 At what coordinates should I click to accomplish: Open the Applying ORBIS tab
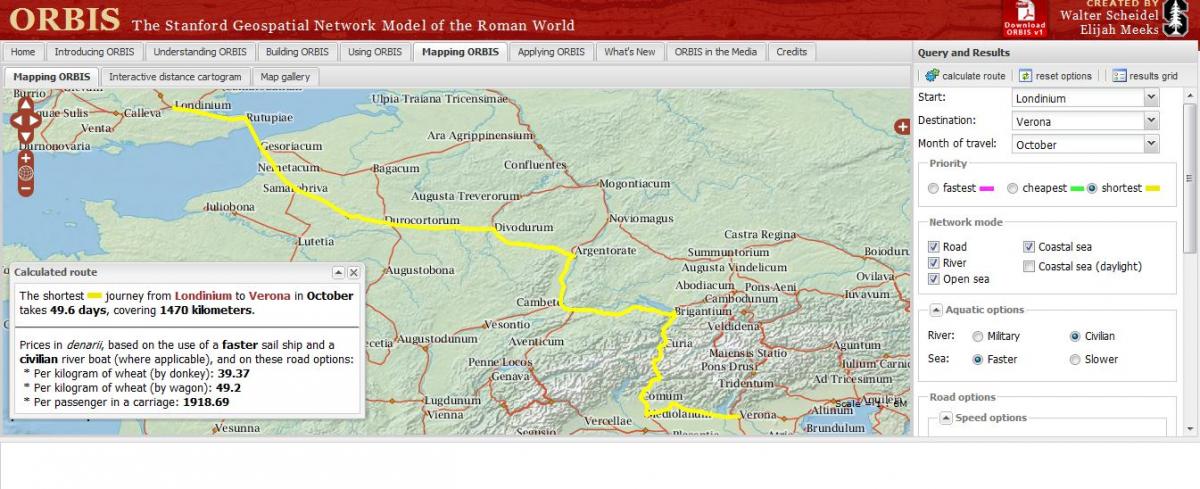click(x=551, y=52)
